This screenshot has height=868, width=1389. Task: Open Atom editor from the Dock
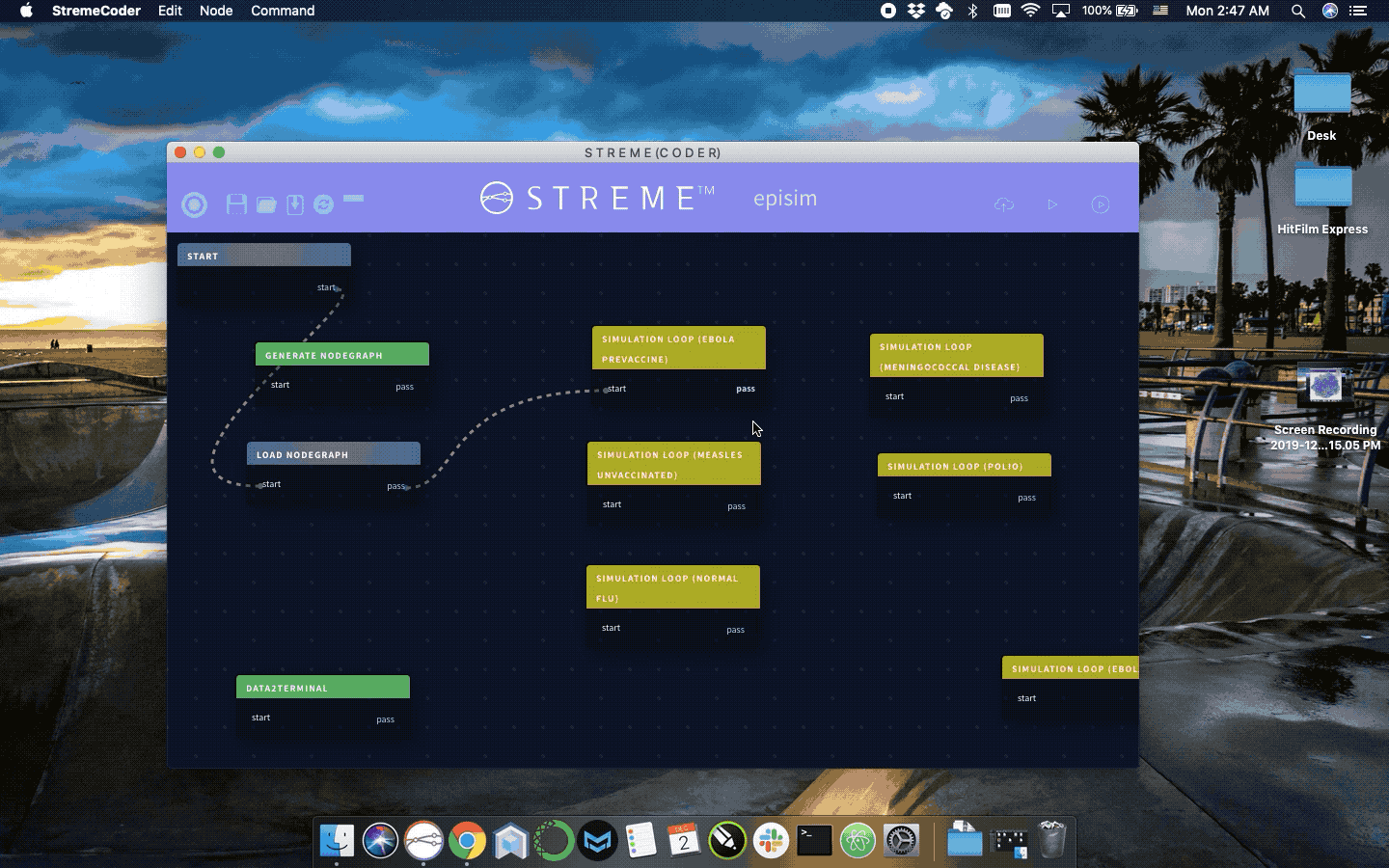click(858, 841)
